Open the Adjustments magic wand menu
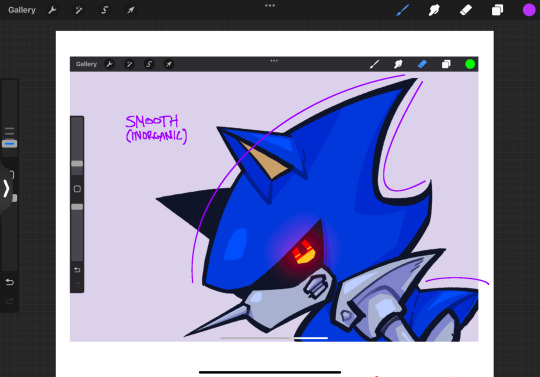The width and height of the screenshot is (540, 377). point(79,10)
